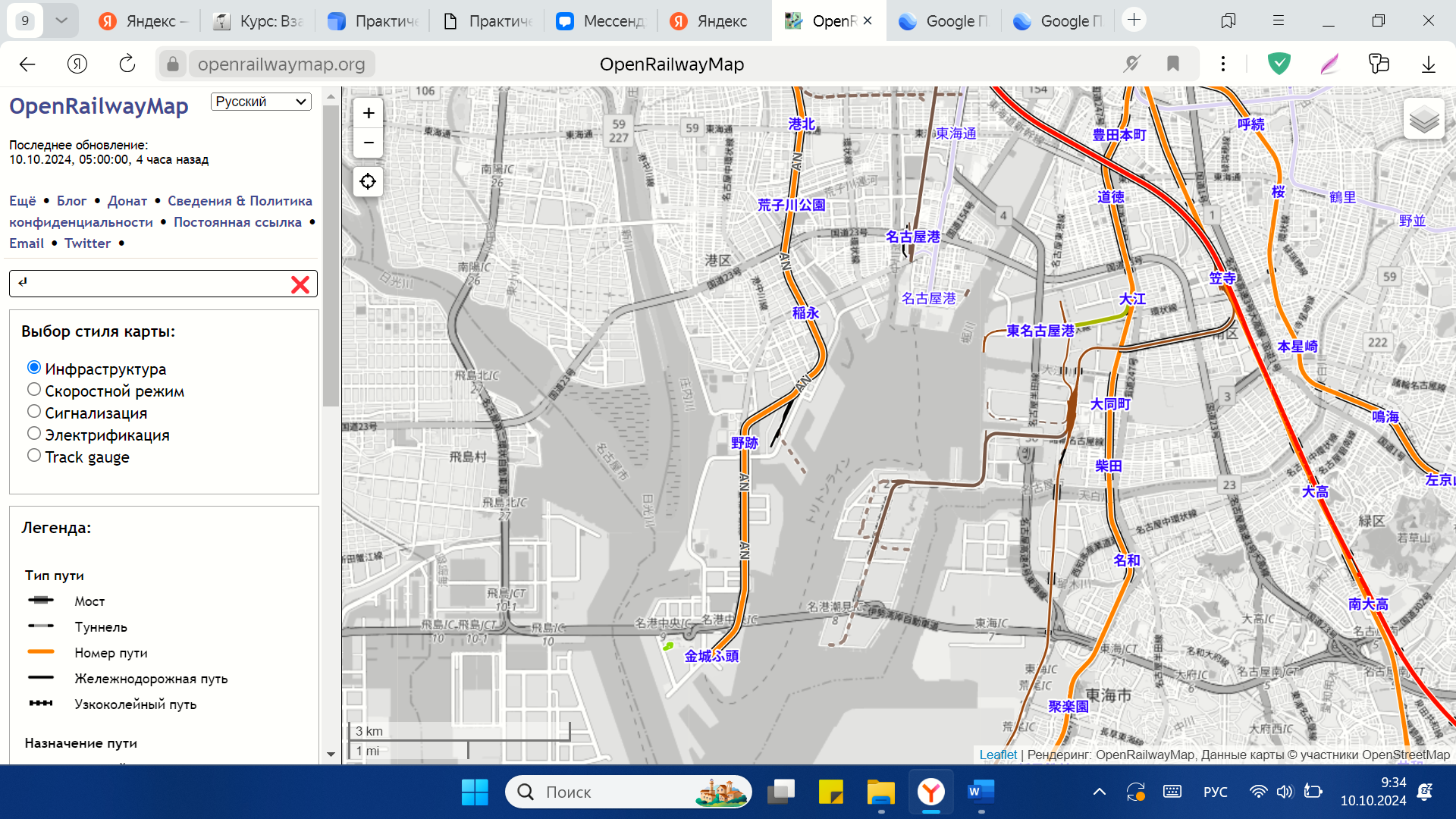Open Task View on the taskbar
The width and height of the screenshot is (1456, 819).
(780, 792)
